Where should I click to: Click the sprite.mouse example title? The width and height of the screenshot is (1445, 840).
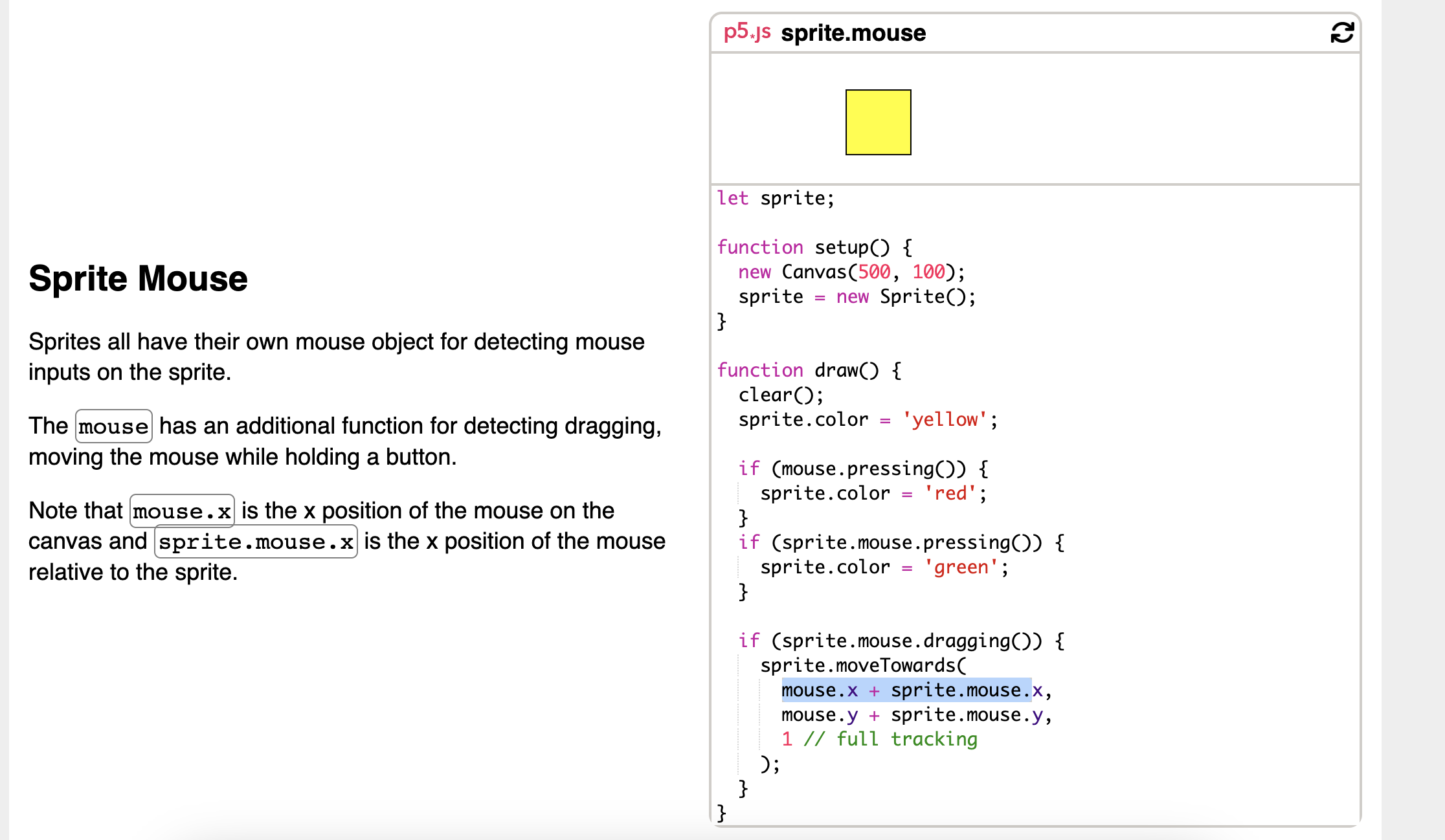point(853,32)
